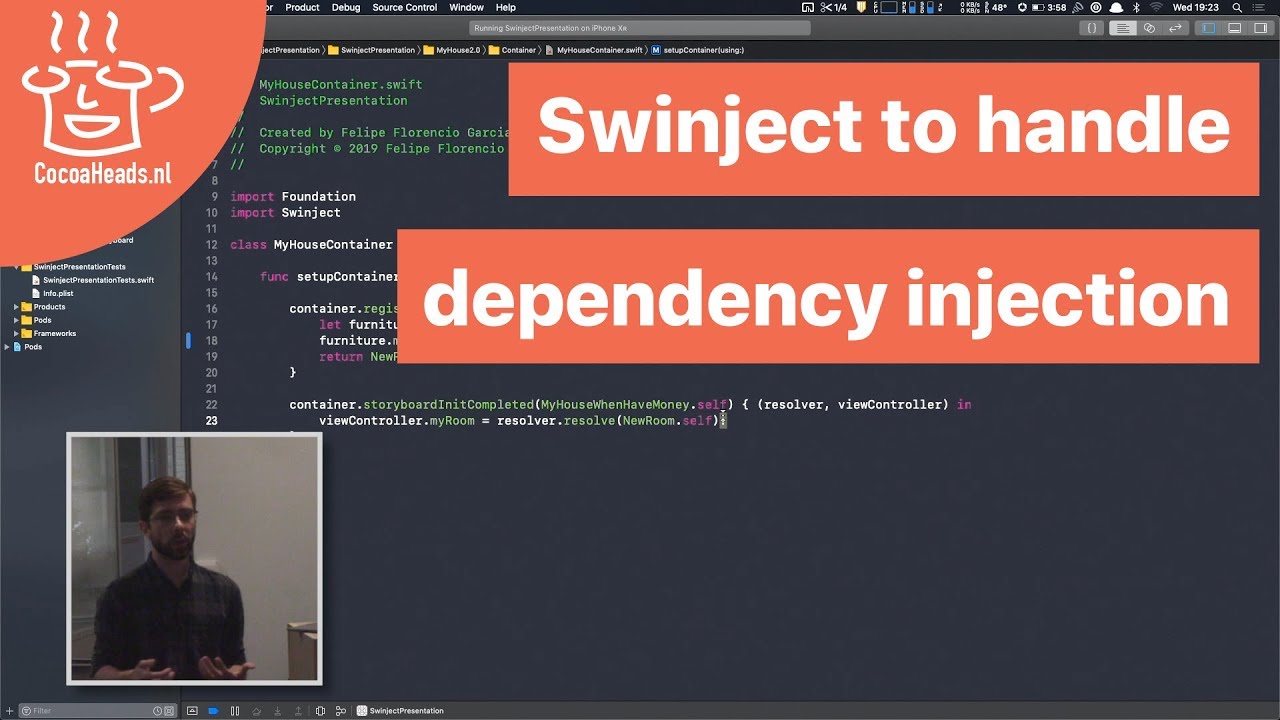
Task: Open the debug view hierarchy
Action: (320, 711)
